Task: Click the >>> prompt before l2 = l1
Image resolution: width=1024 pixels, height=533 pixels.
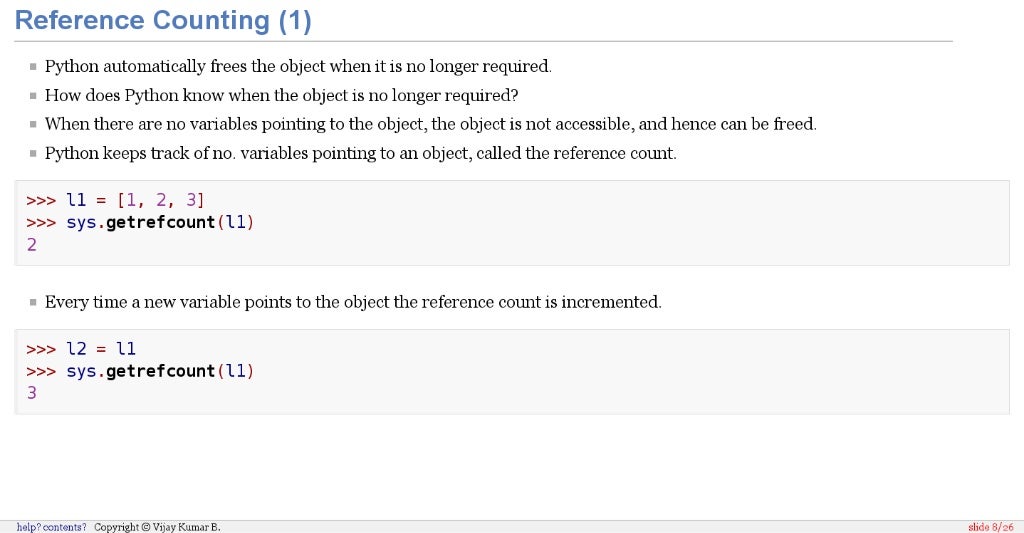Action: pyautogui.click(x=40, y=349)
